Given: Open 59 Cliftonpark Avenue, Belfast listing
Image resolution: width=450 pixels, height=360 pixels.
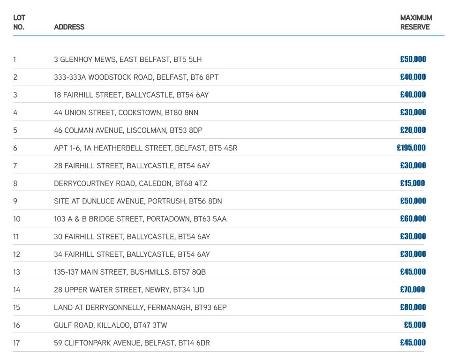Looking at the screenshot, I should (x=132, y=342).
